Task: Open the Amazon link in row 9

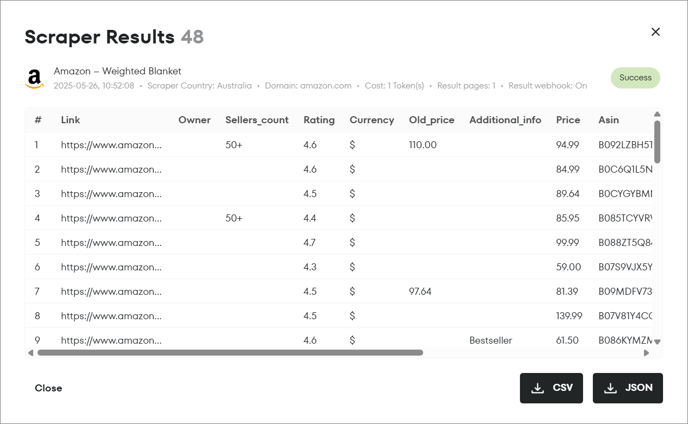Action: tap(111, 340)
